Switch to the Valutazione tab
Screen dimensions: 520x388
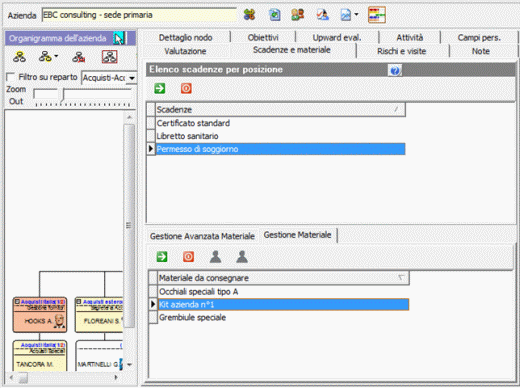click(185, 51)
